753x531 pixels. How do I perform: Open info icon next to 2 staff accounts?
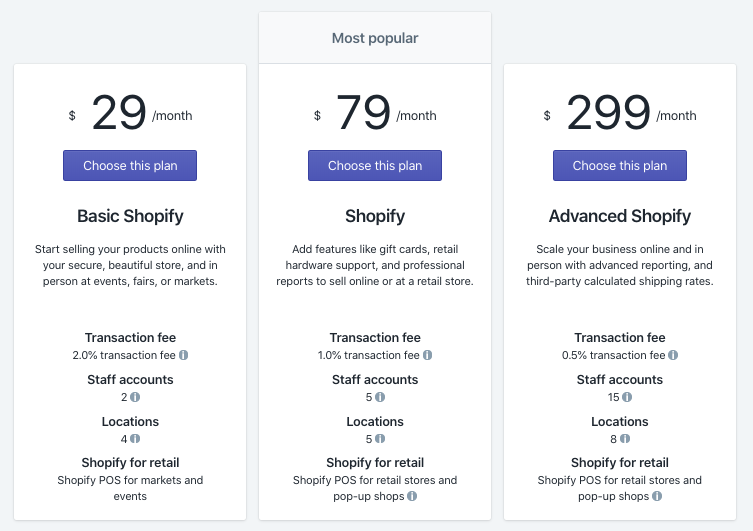135,397
